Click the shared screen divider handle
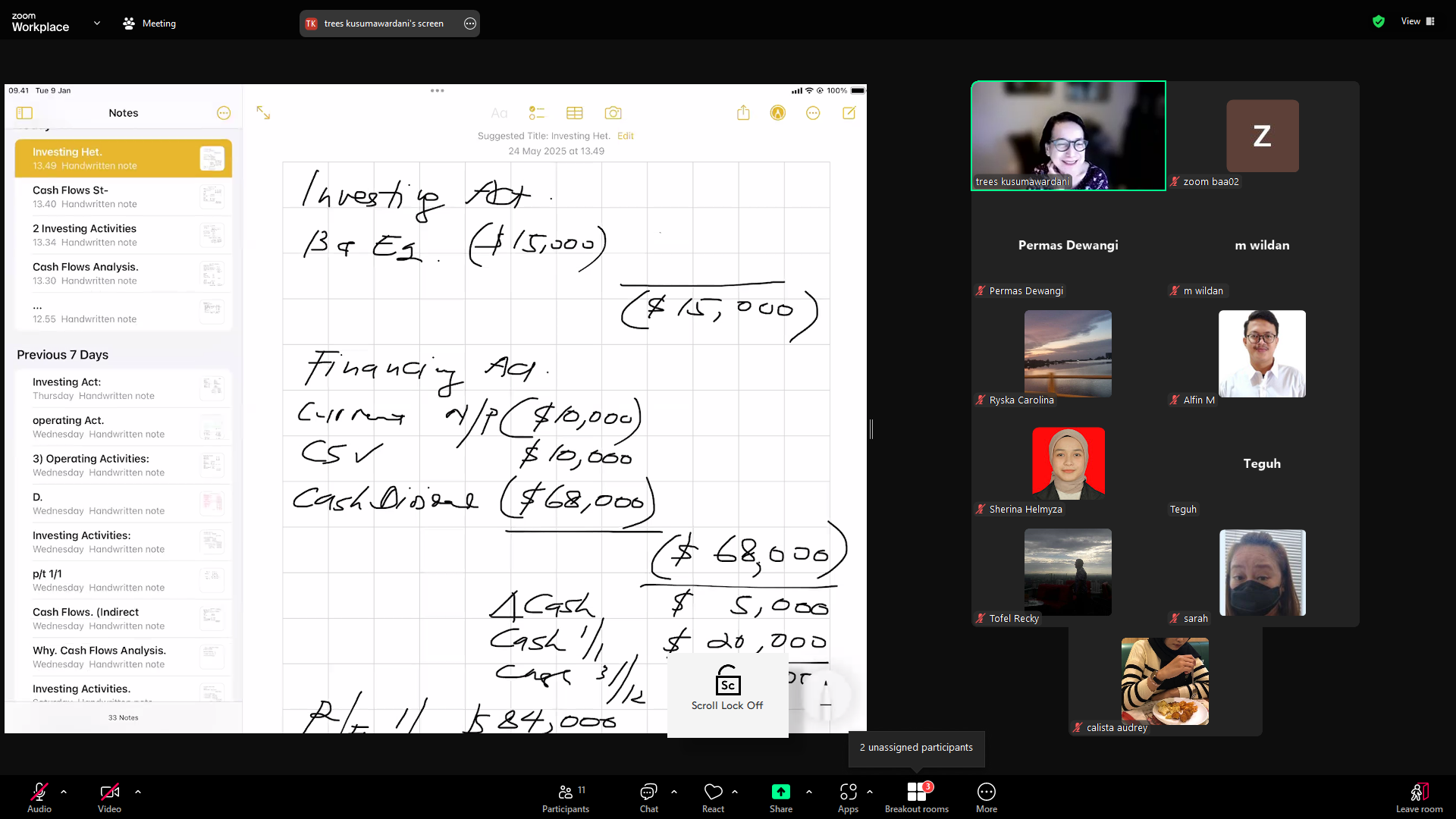 point(871,429)
